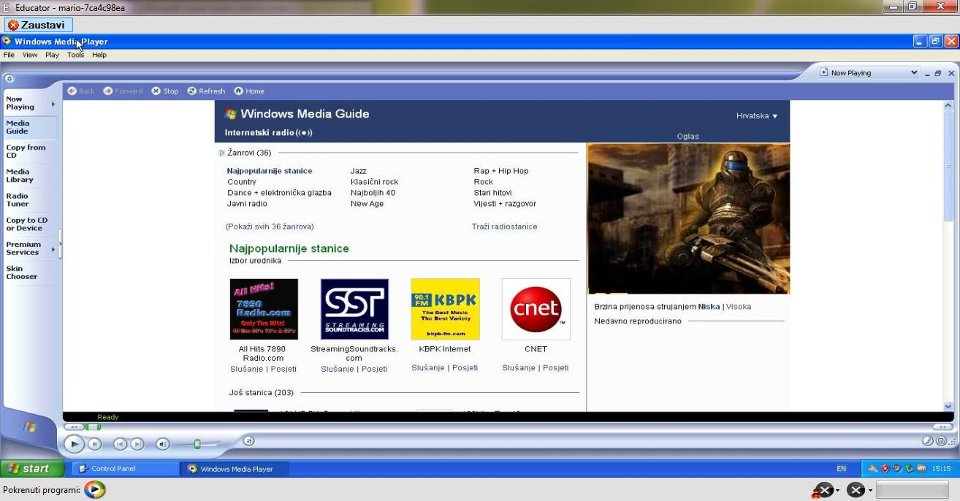Open the View menu

click(x=30, y=55)
